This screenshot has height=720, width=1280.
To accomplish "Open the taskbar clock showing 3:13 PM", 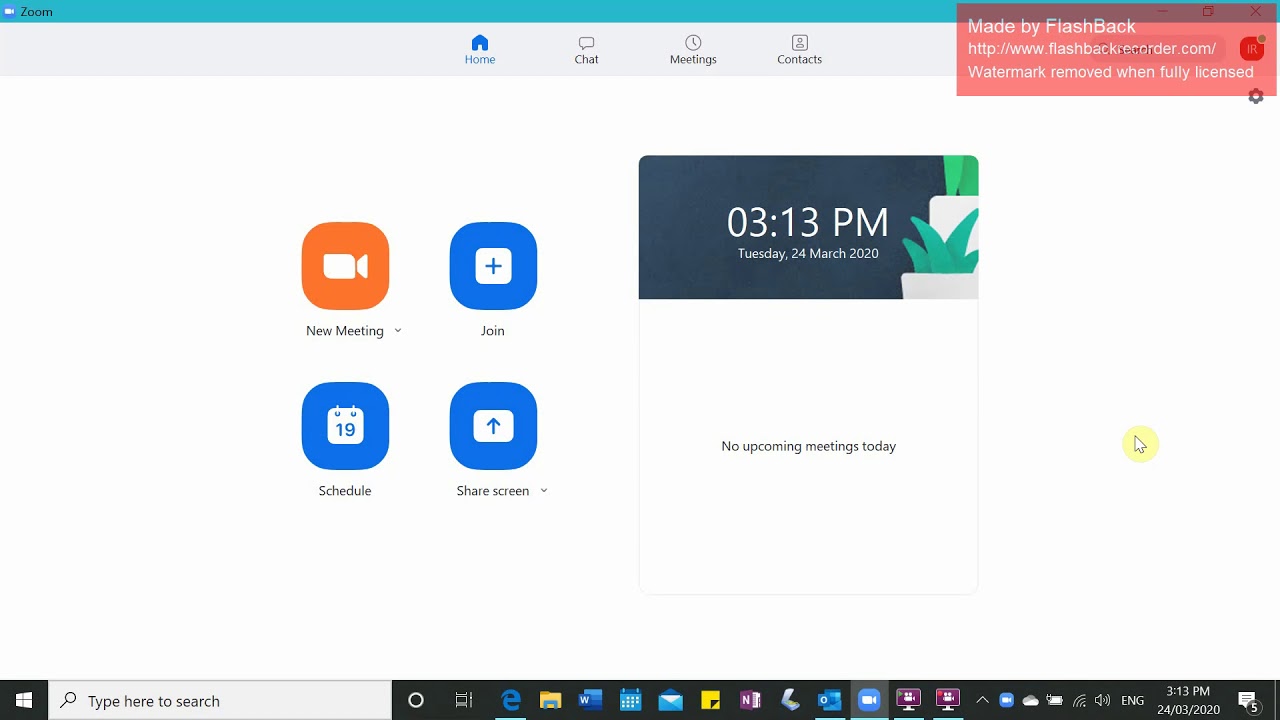I will 1188,701.
